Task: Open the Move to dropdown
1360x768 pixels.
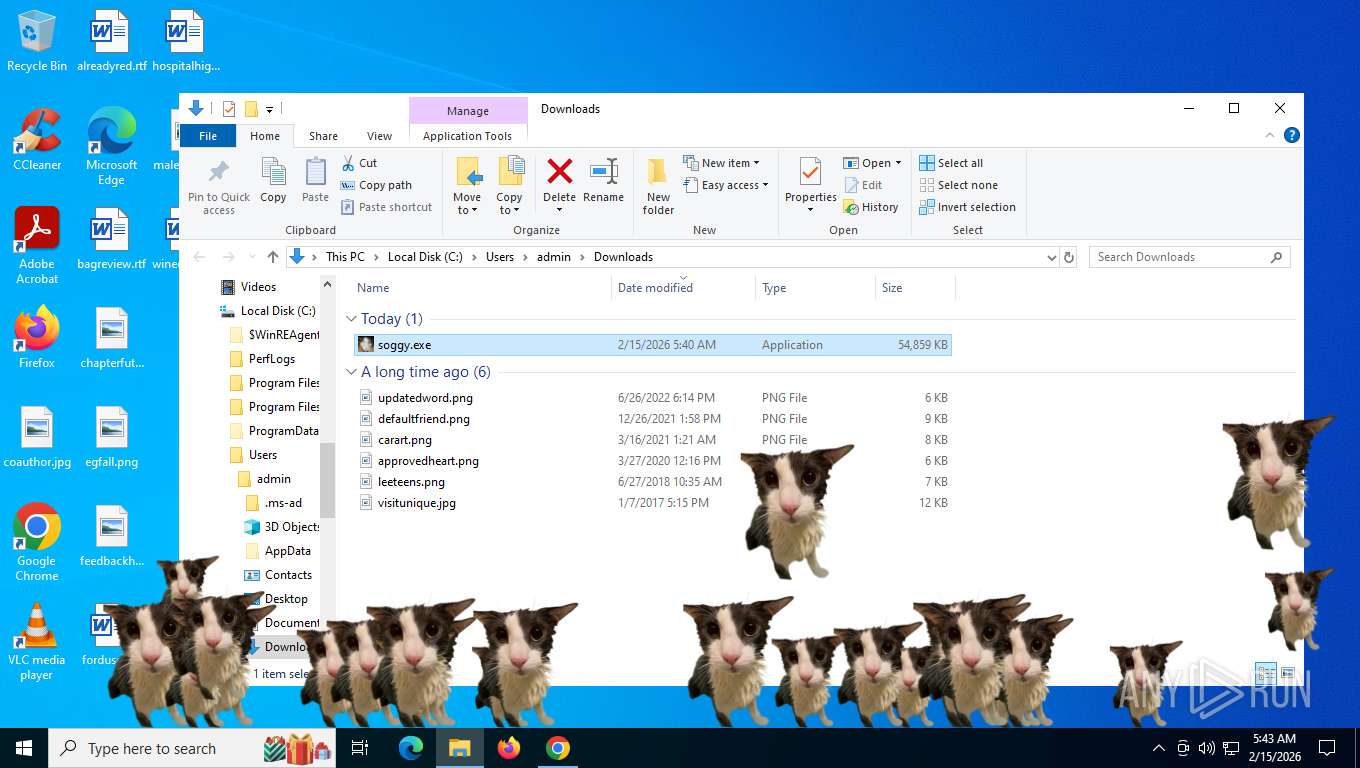Action: 467,186
